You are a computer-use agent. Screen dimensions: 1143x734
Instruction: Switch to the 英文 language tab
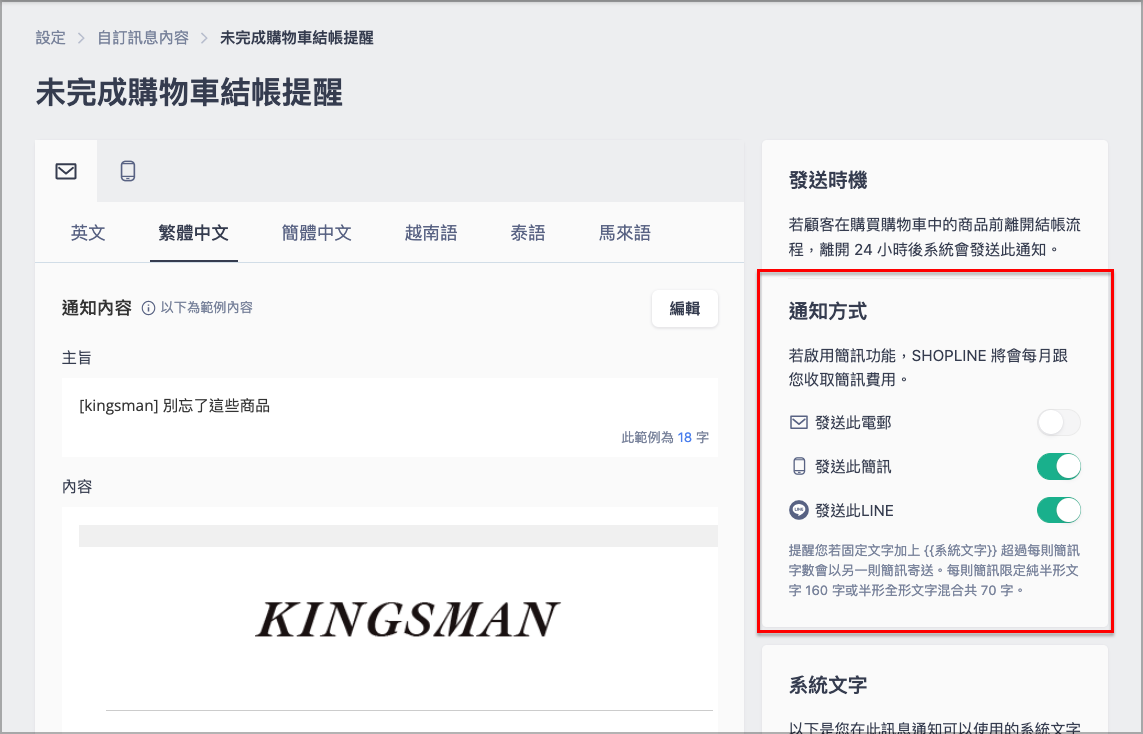point(88,233)
